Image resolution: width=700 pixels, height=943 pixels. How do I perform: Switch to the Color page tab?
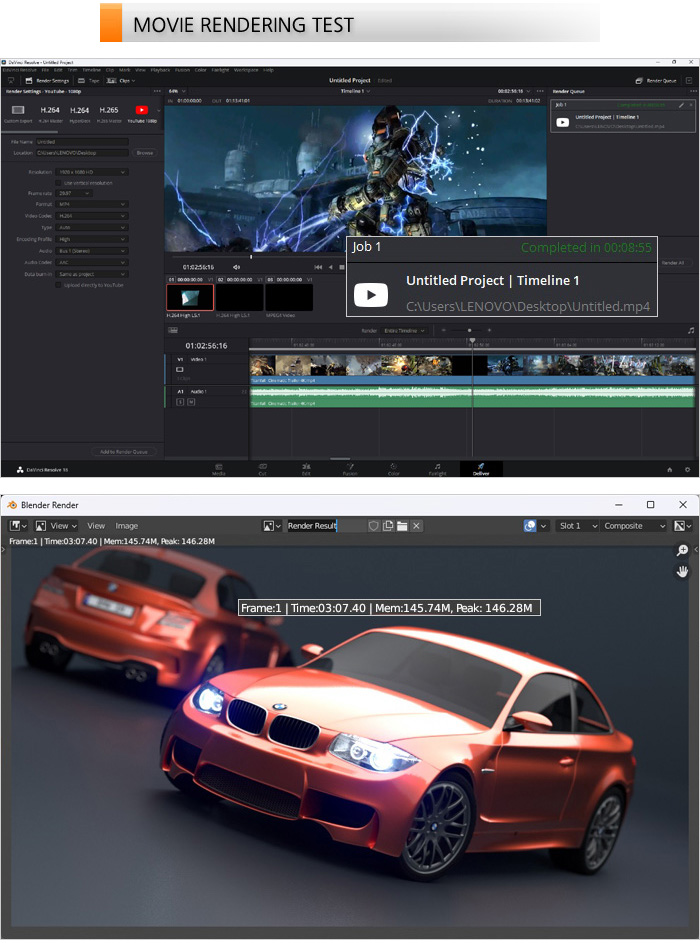click(393, 469)
